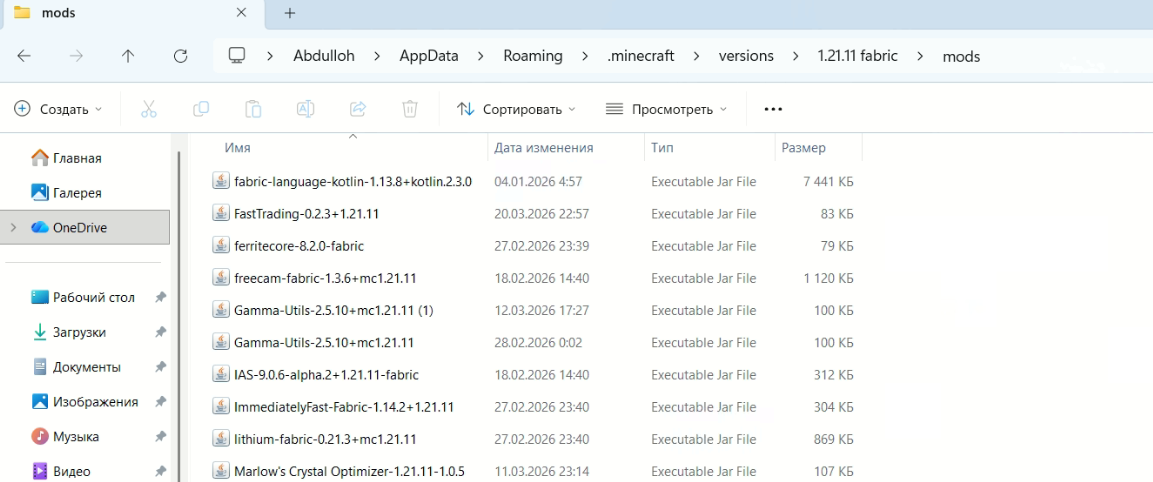Click chevron after versions in address bar
1153x482 pixels.
tap(796, 56)
